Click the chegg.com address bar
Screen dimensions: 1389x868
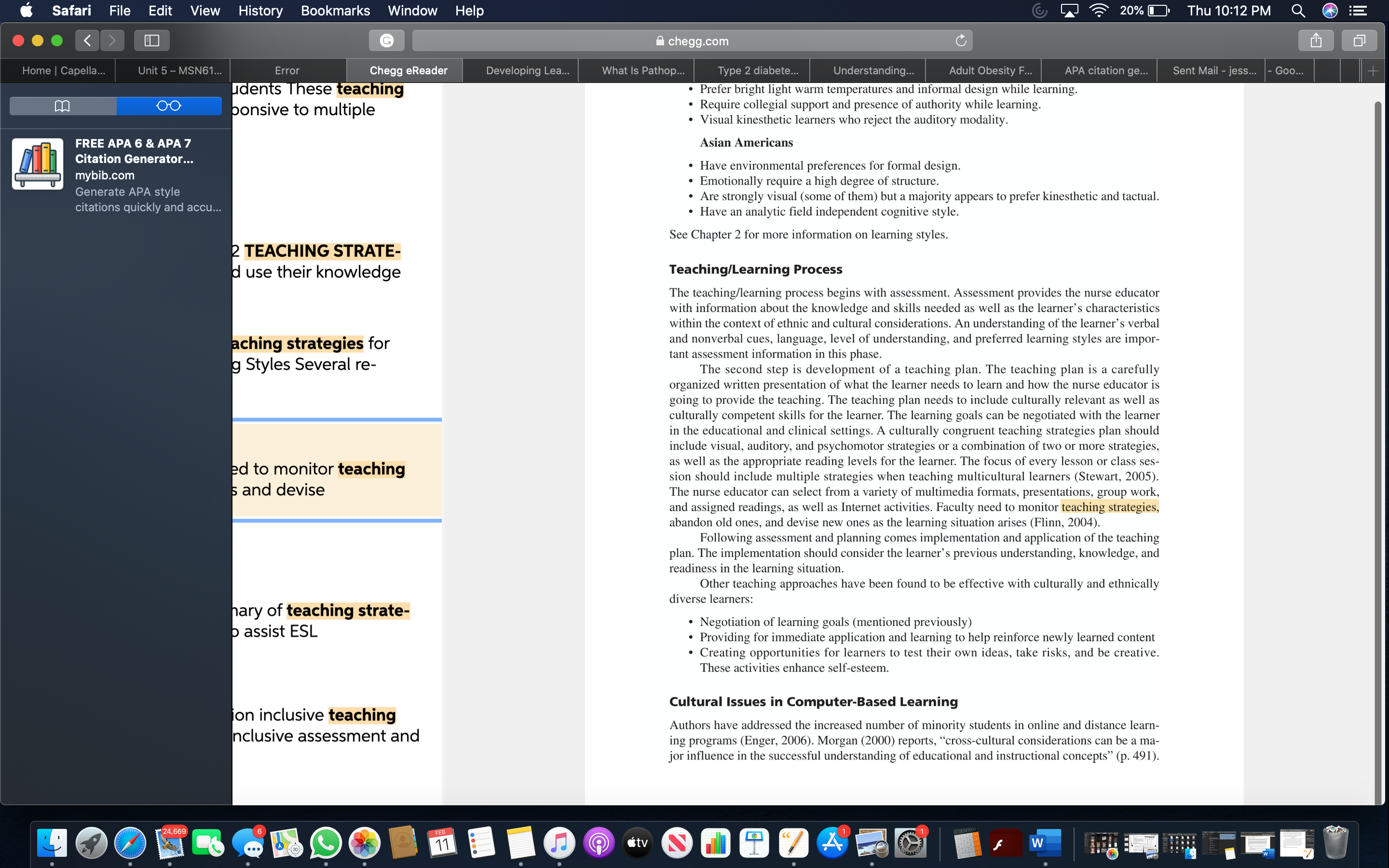pyautogui.click(x=692, y=41)
